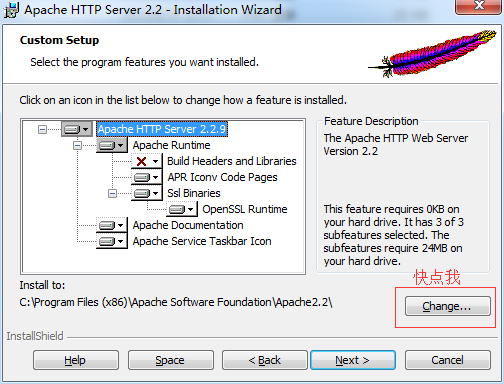Open install-state dropdown for Apache Documentation
Viewport: 504px width, 384px height.
click(x=112, y=225)
